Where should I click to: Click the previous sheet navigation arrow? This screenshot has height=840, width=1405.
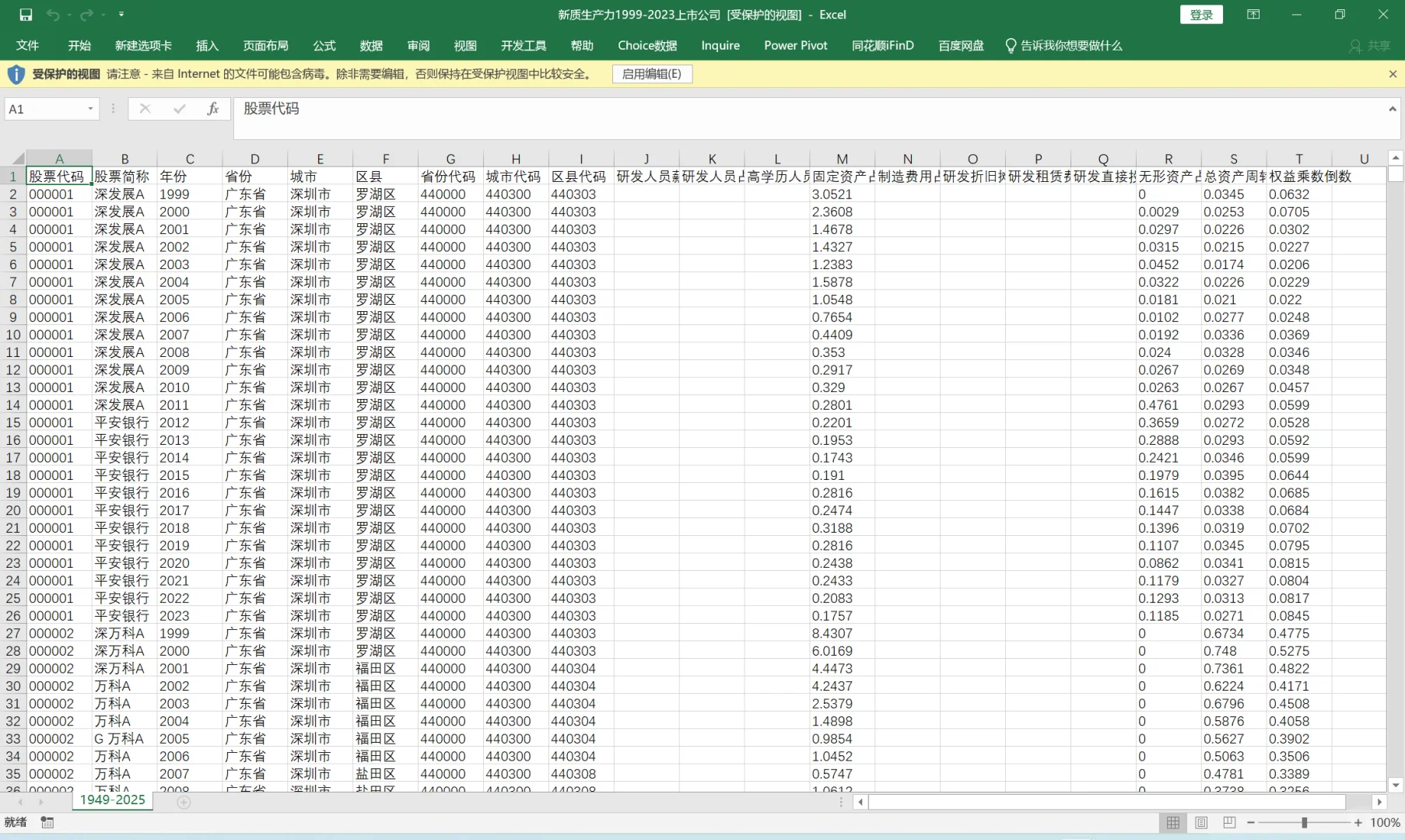click(x=20, y=802)
